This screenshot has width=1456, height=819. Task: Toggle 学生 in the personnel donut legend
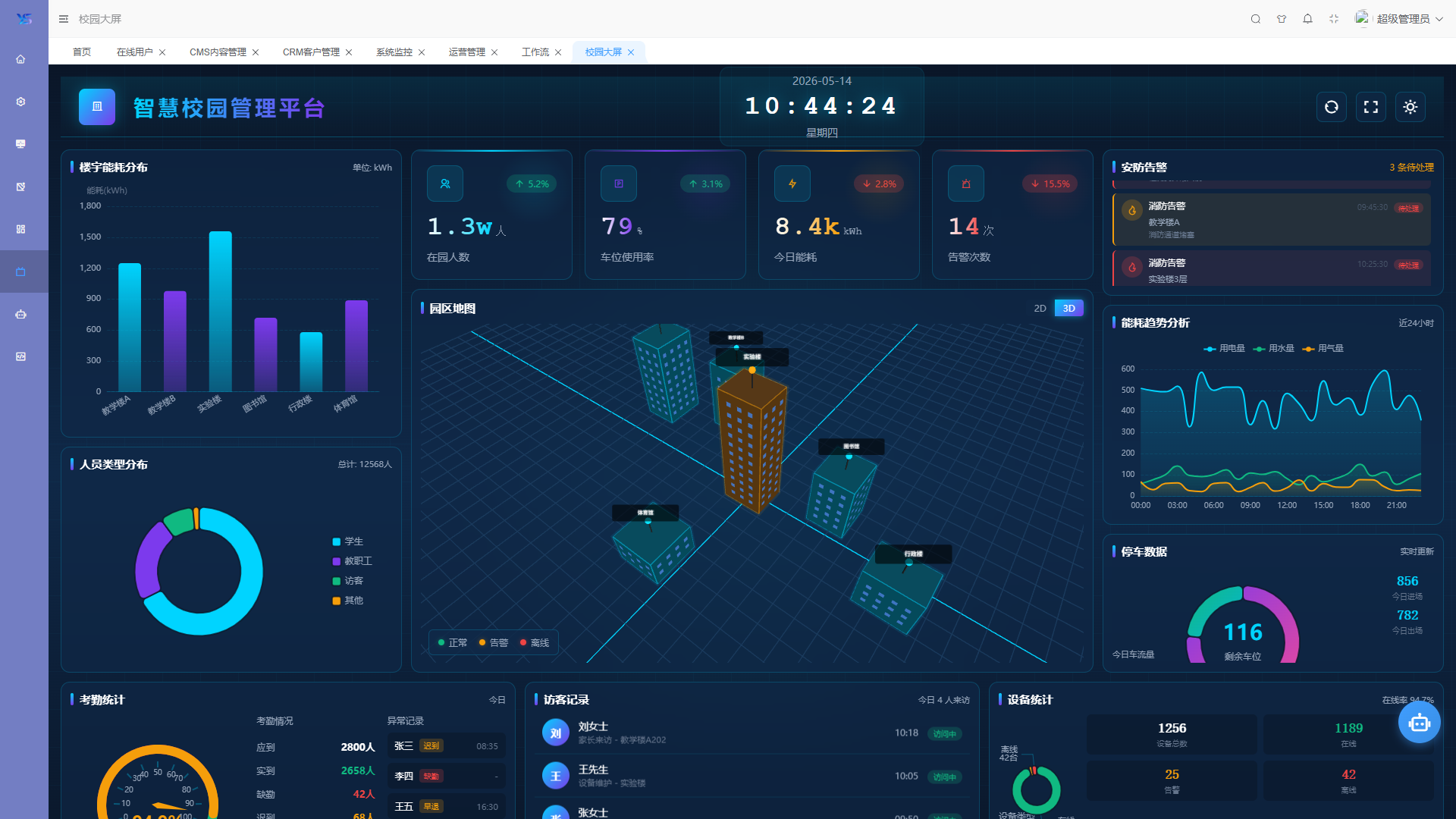tap(347, 541)
